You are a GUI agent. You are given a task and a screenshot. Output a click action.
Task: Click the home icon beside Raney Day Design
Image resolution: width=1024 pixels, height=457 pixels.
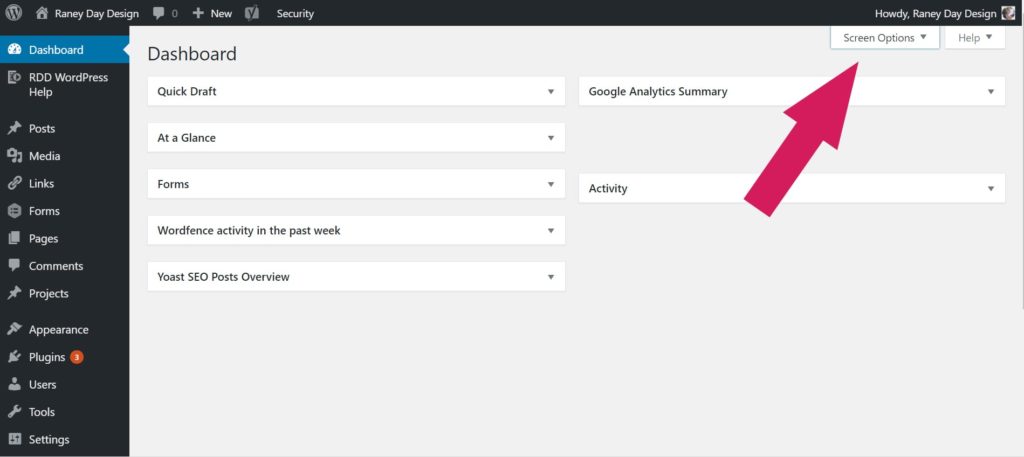[42, 12]
